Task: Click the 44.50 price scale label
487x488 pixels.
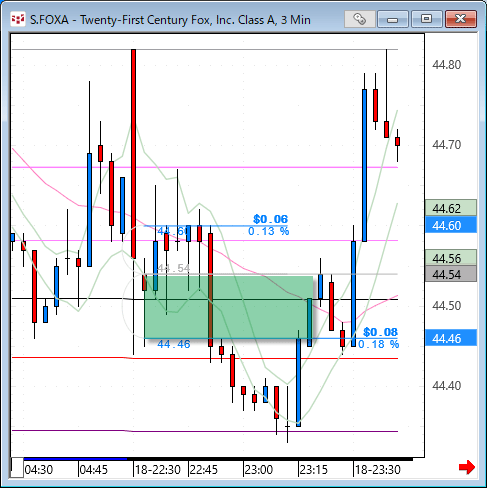Action: tap(446, 306)
